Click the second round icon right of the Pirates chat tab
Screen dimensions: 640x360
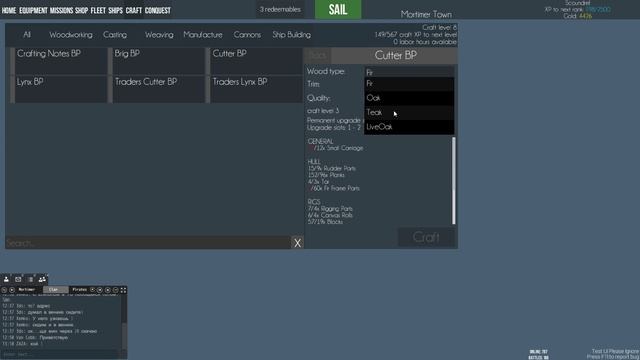coord(100,290)
